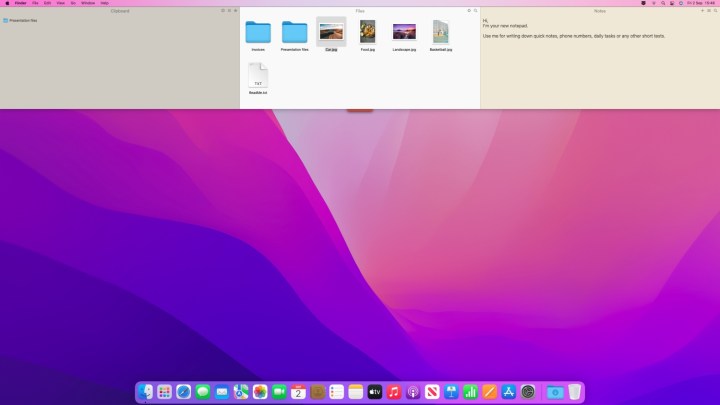Open the Window menu
Viewport: 720px width, 405px height.
point(88,3)
